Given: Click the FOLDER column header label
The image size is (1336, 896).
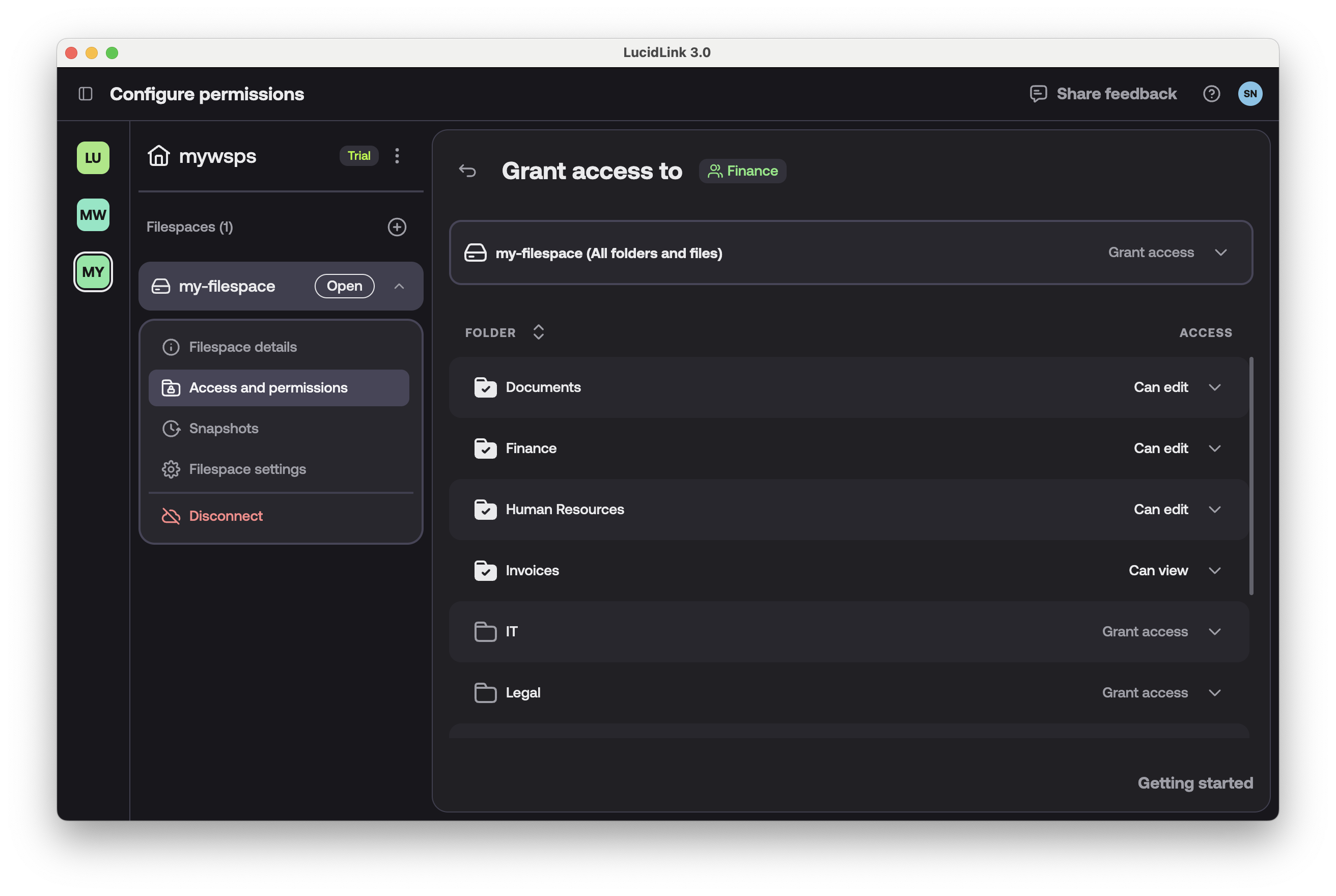Looking at the screenshot, I should click(490, 332).
